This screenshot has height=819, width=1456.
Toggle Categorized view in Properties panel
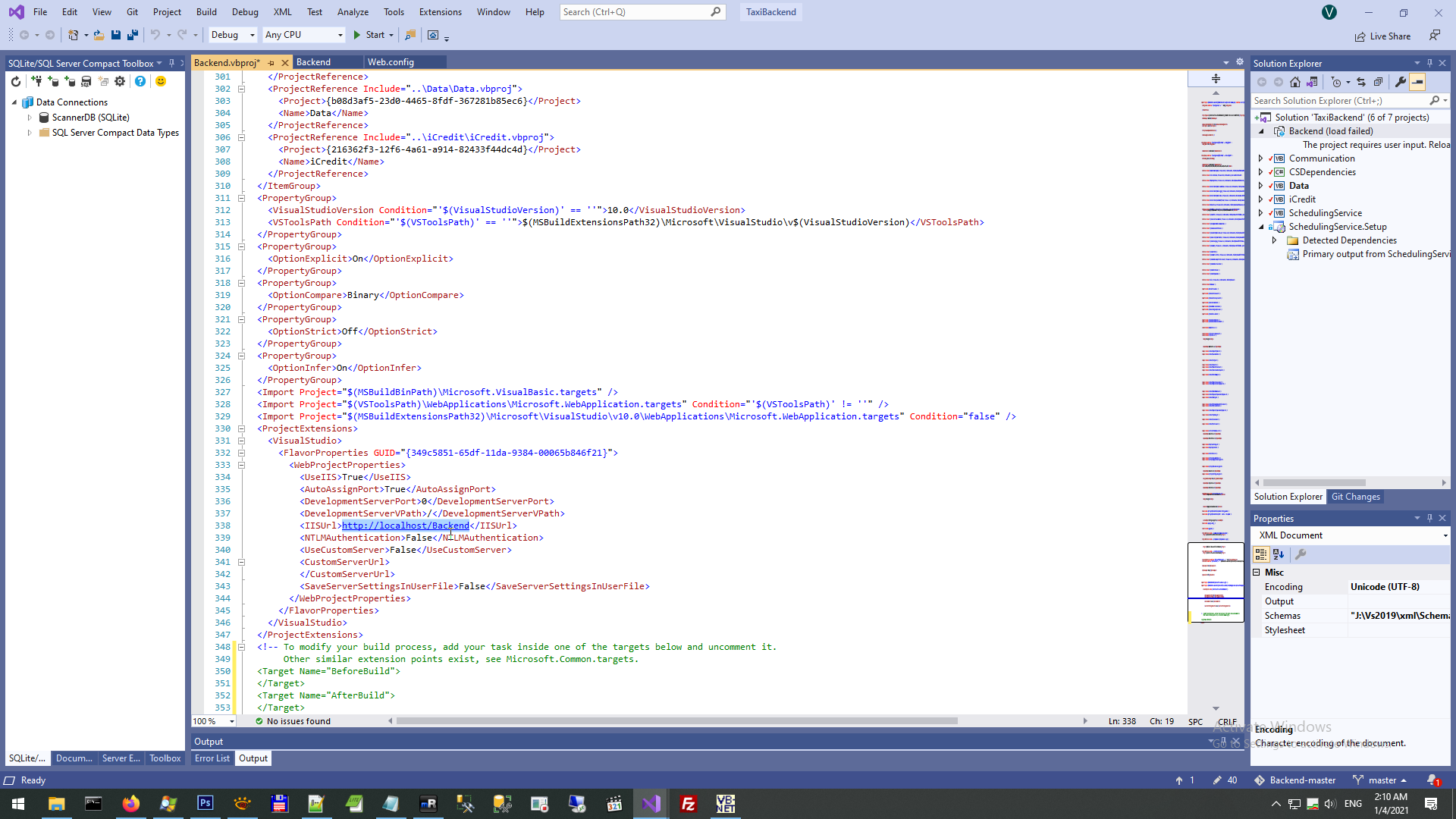(x=1261, y=554)
